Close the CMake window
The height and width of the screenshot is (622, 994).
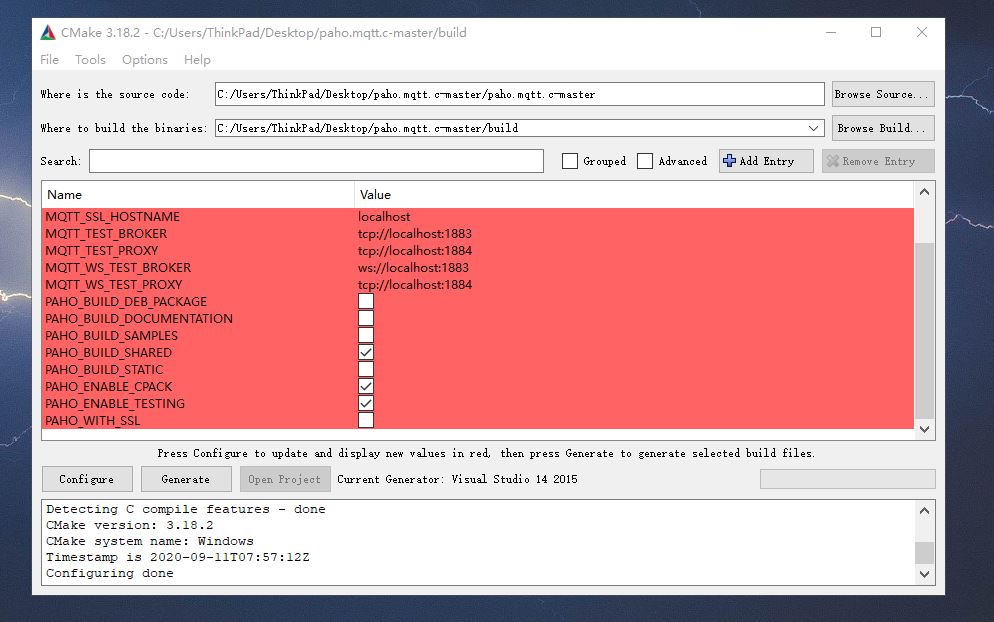(x=922, y=32)
